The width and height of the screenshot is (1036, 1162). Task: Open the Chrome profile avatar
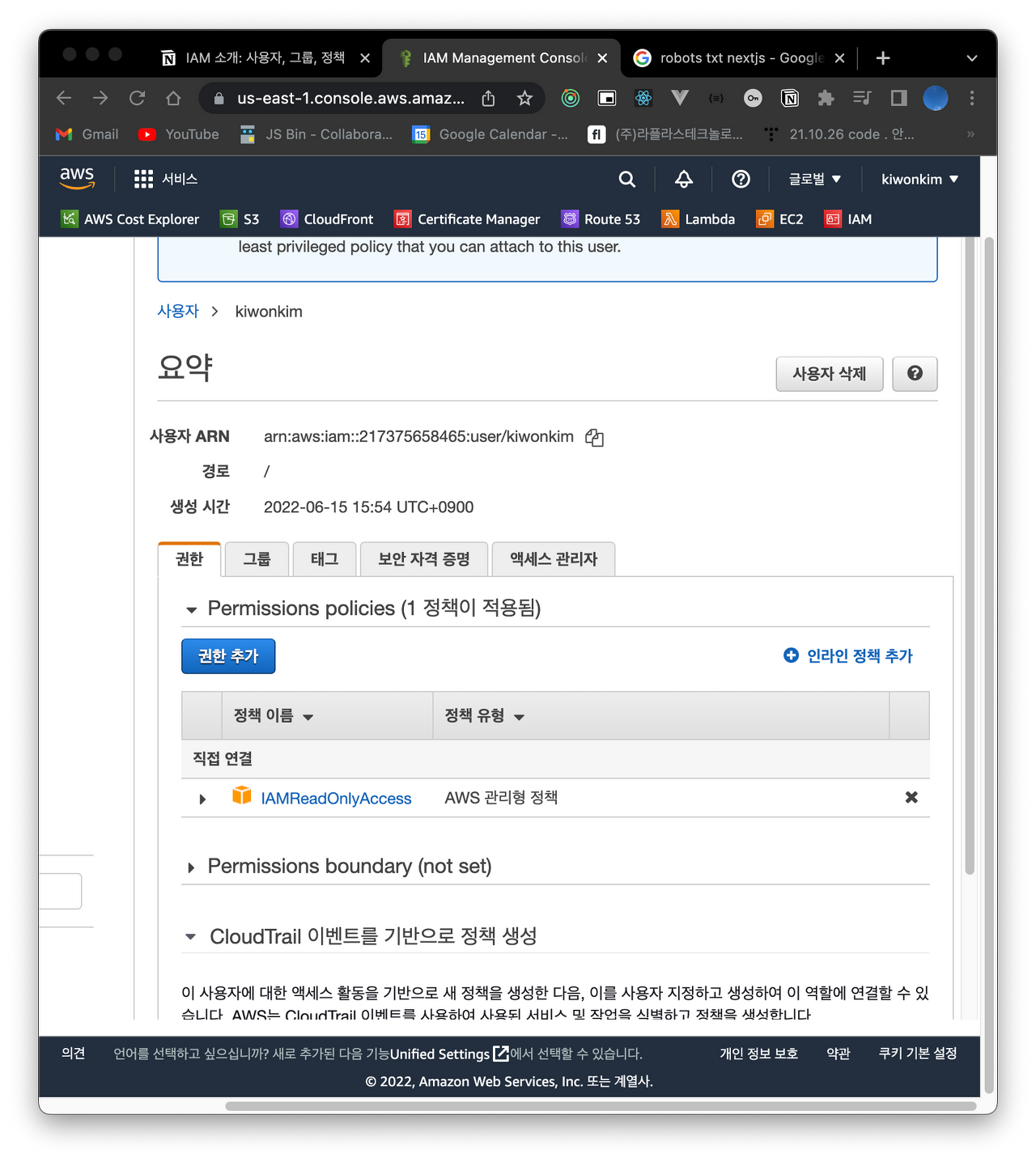[936, 98]
